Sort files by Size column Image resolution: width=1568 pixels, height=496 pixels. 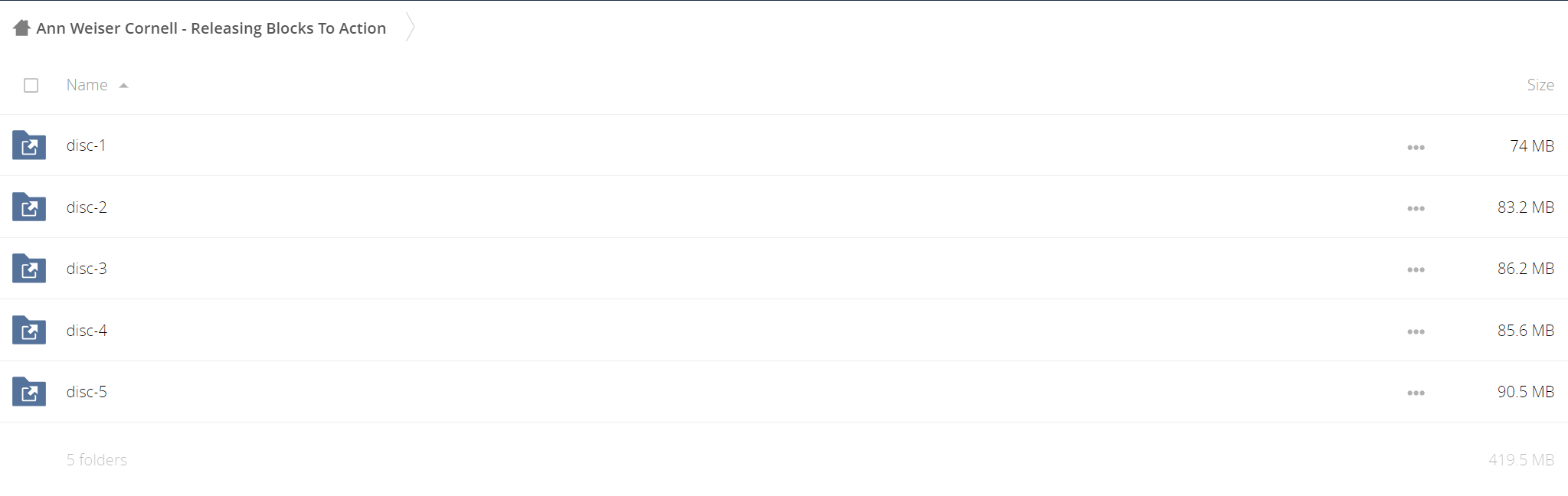pyautogui.click(x=1540, y=85)
